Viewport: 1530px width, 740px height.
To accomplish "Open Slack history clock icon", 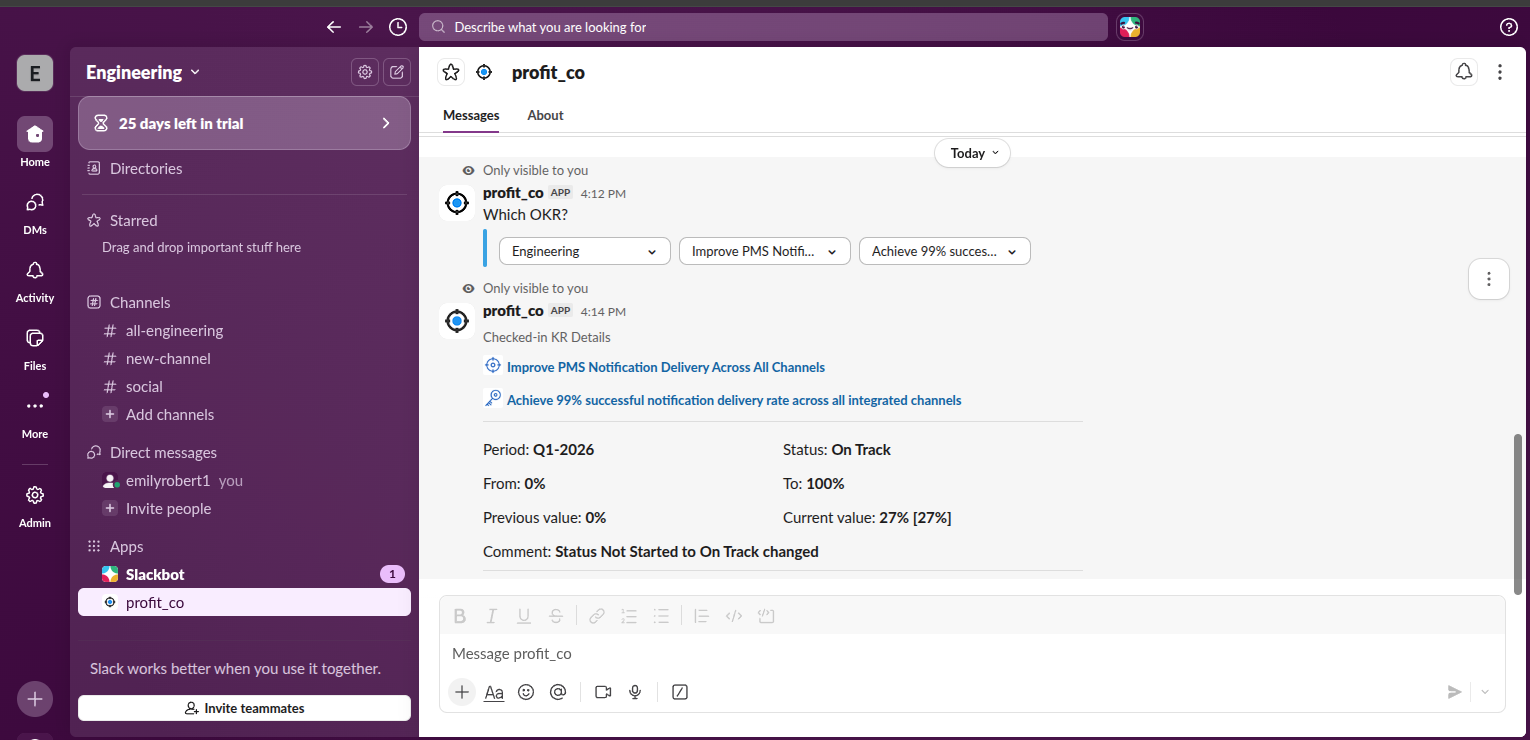I will (398, 27).
